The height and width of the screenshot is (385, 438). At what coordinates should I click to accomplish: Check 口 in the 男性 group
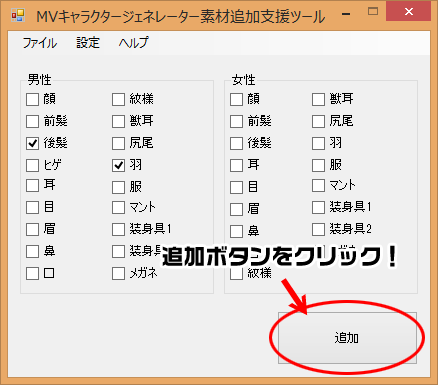coord(32,273)
